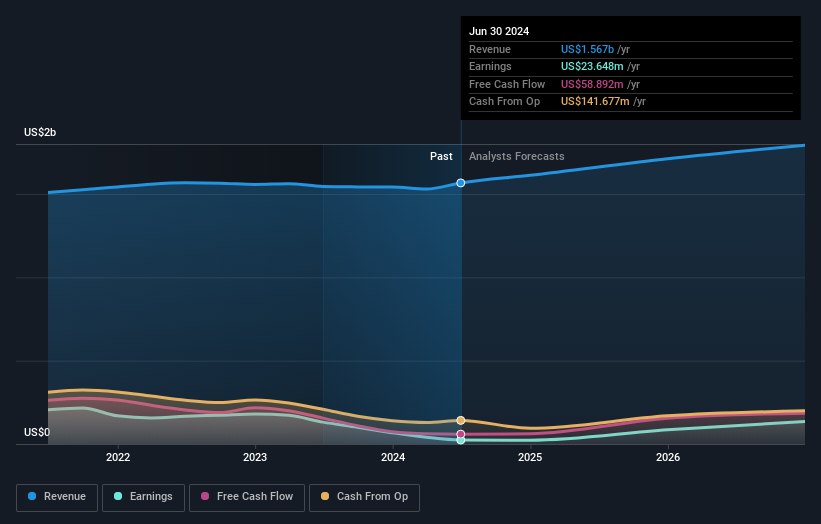Image resolution: width=821 pixels, height=524 pixels.
Task: Click the Free Cash Flow pink data point marker
Action: [x=461, y=434]
